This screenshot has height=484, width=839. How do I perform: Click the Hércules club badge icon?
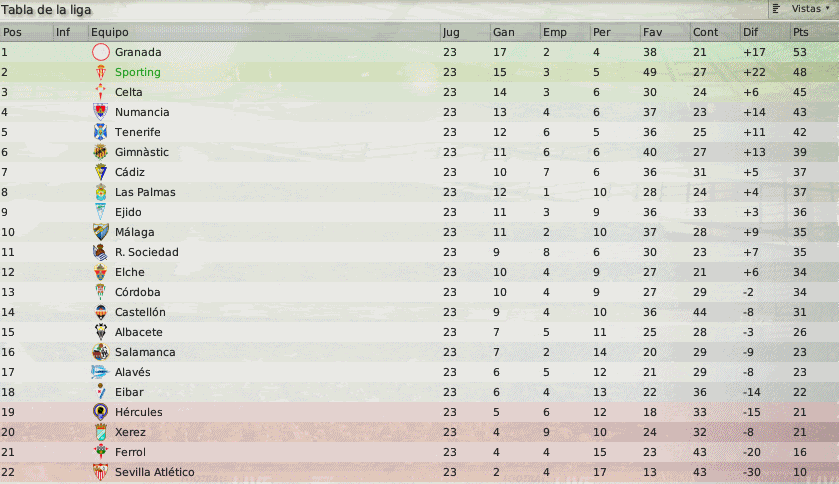(100, 412)
